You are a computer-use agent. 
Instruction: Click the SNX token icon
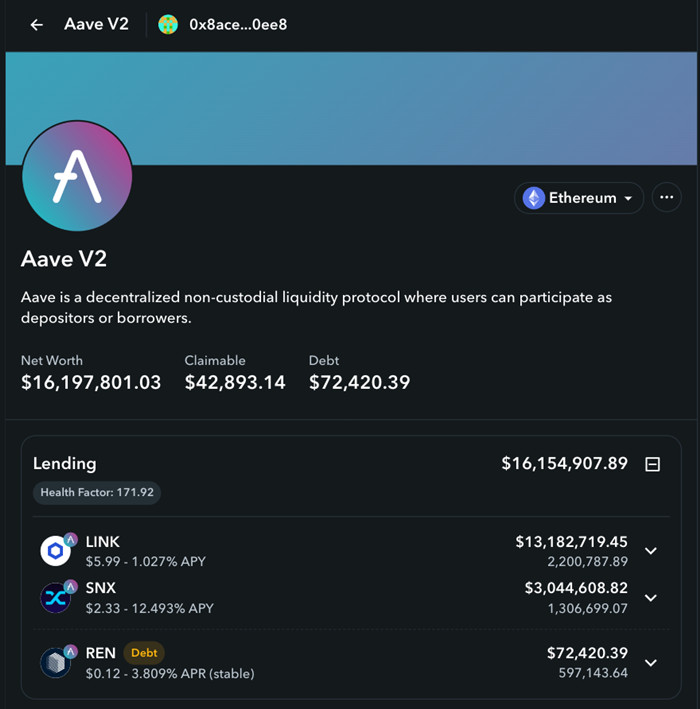tap(56, 598)
